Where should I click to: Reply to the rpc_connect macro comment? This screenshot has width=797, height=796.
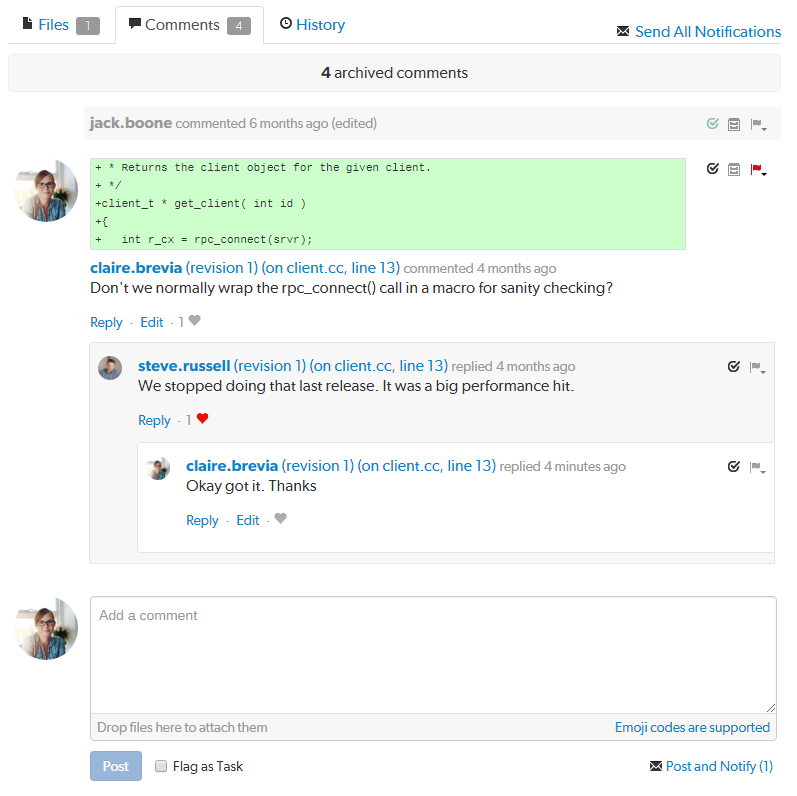tap(106, 322)
